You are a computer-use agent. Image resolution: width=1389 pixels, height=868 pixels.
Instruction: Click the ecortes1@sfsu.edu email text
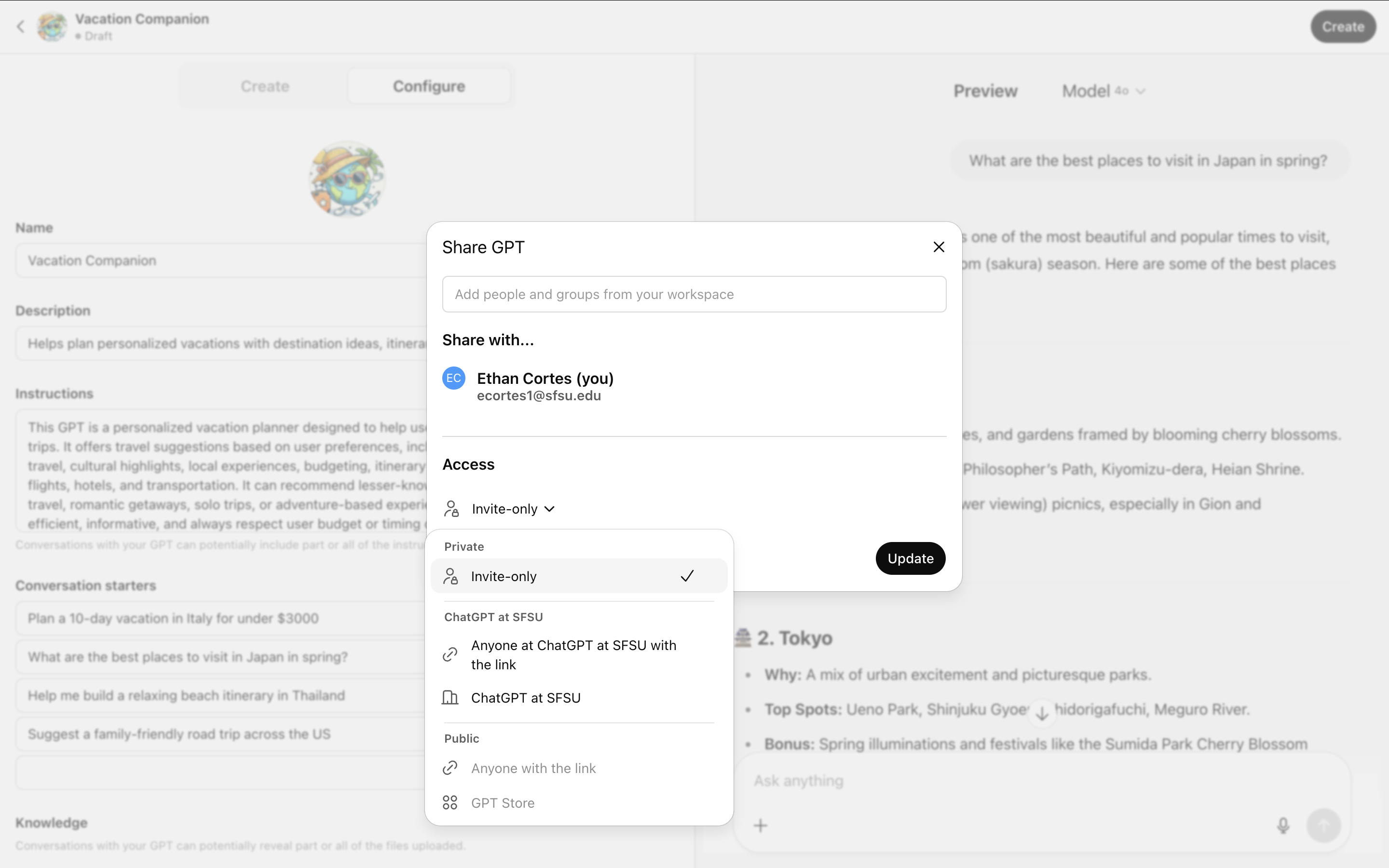click(538, 395)
